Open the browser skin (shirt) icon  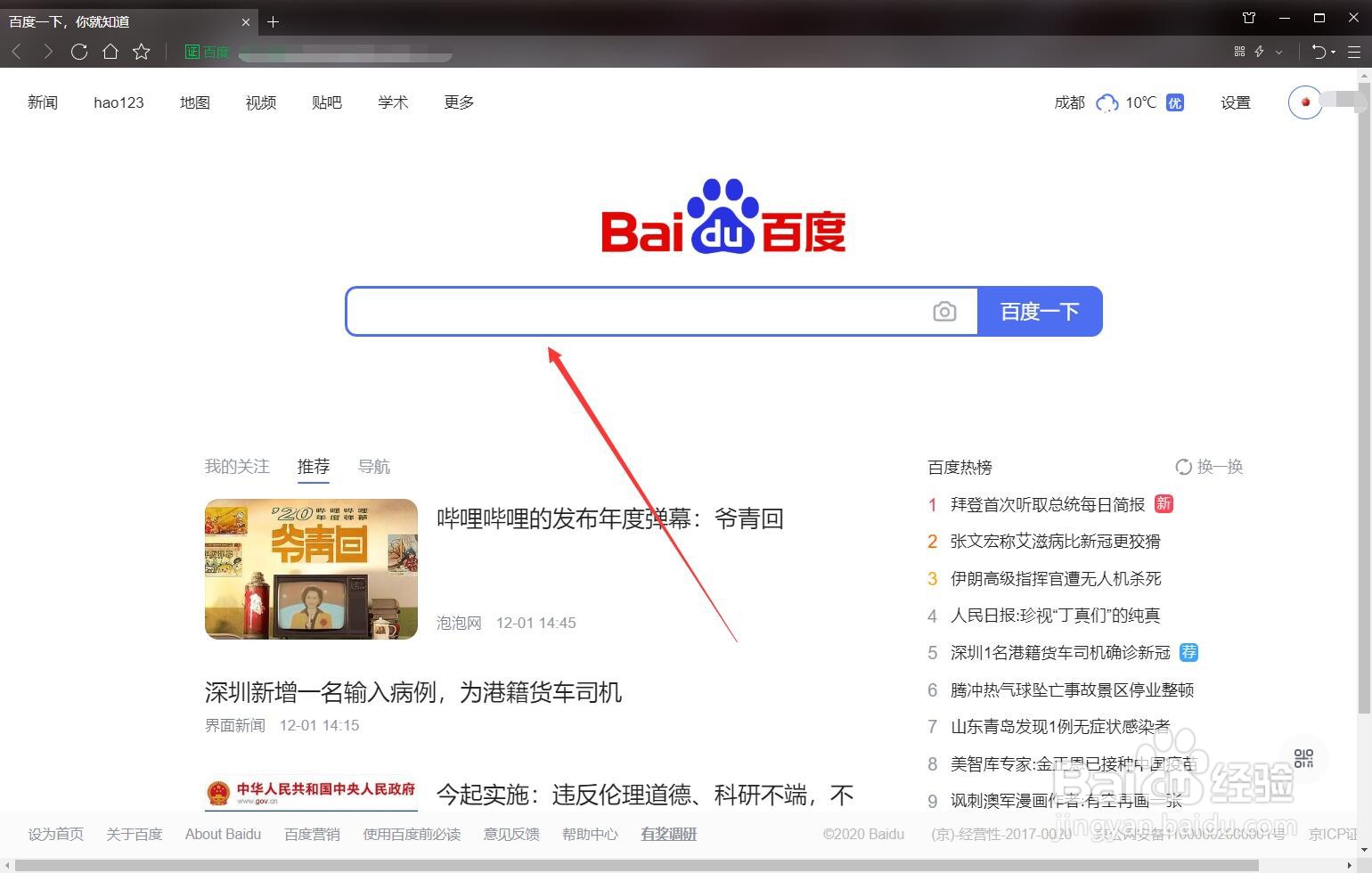[1249, 18]
